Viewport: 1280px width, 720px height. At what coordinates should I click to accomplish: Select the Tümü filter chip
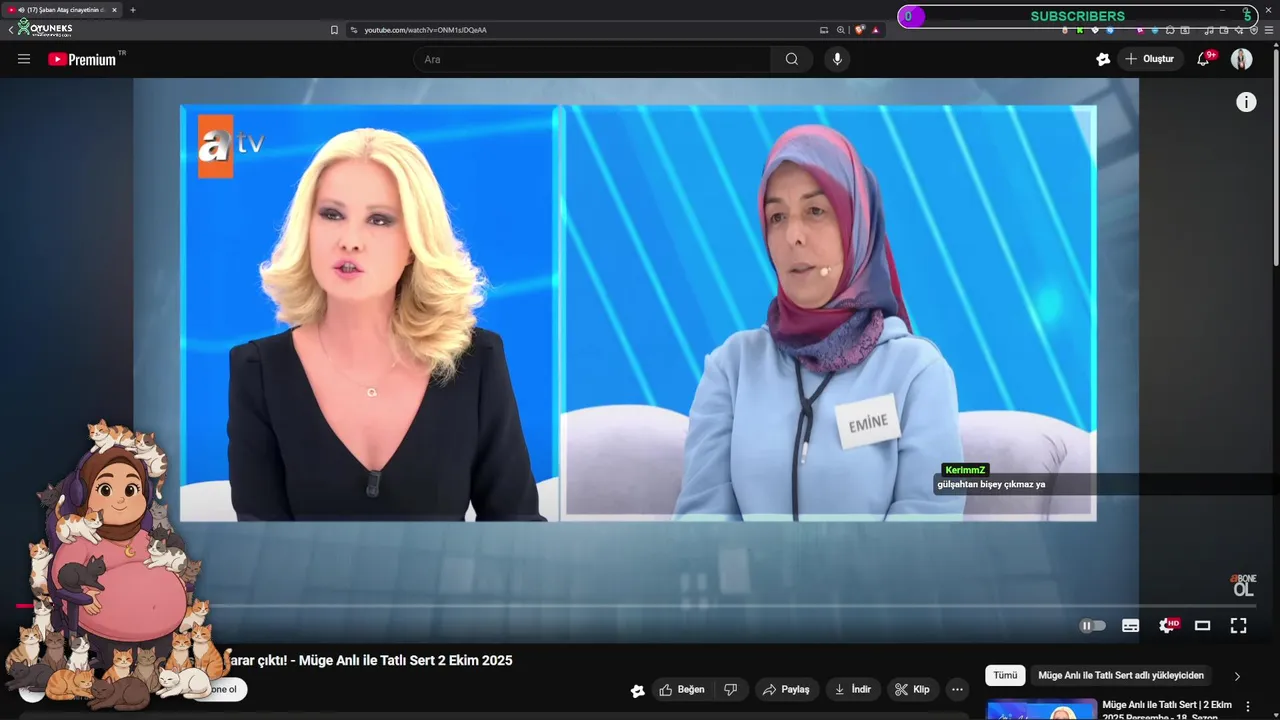coord(1005,675)
